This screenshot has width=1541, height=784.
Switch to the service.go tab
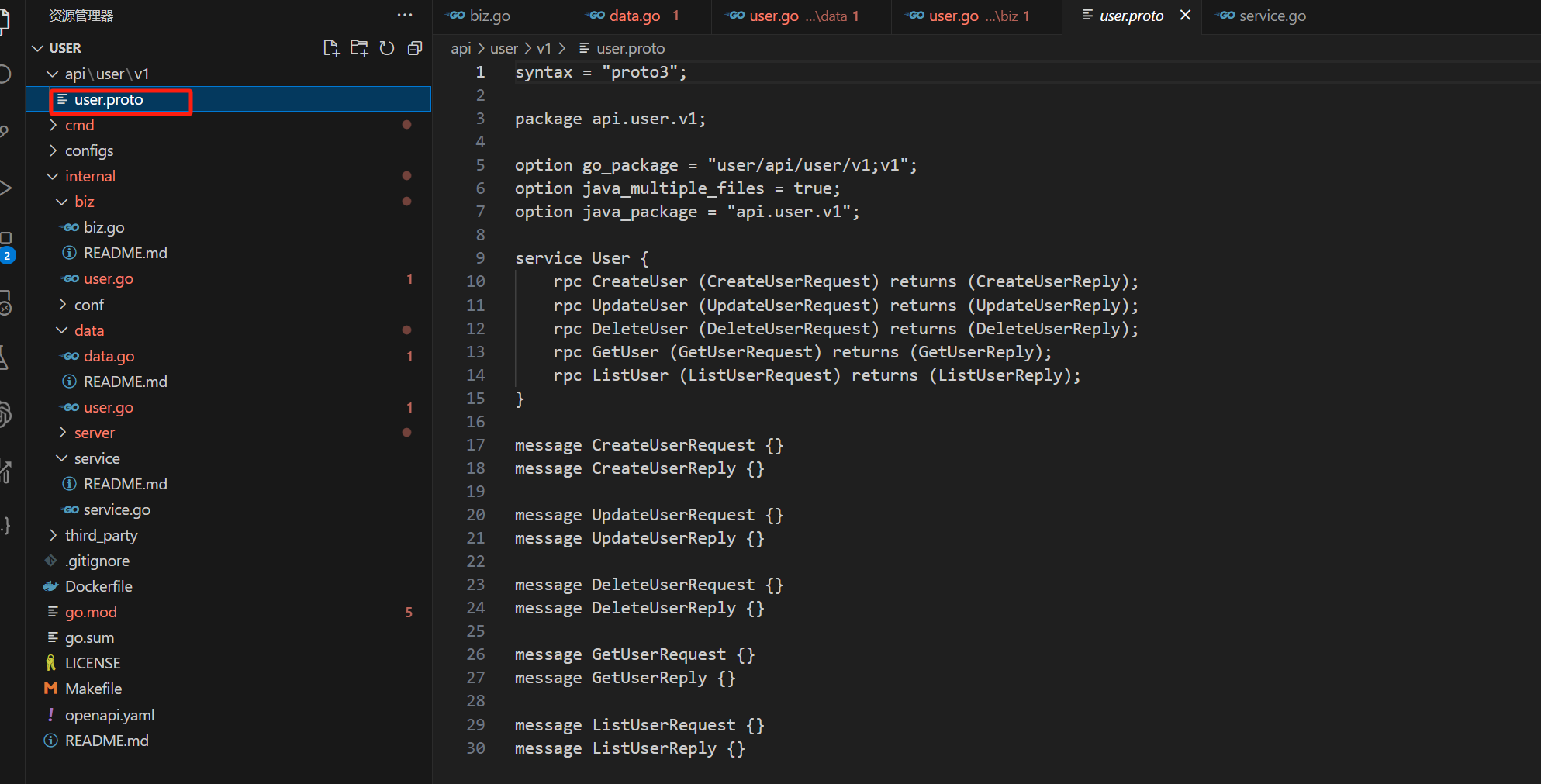[1272, 16]
